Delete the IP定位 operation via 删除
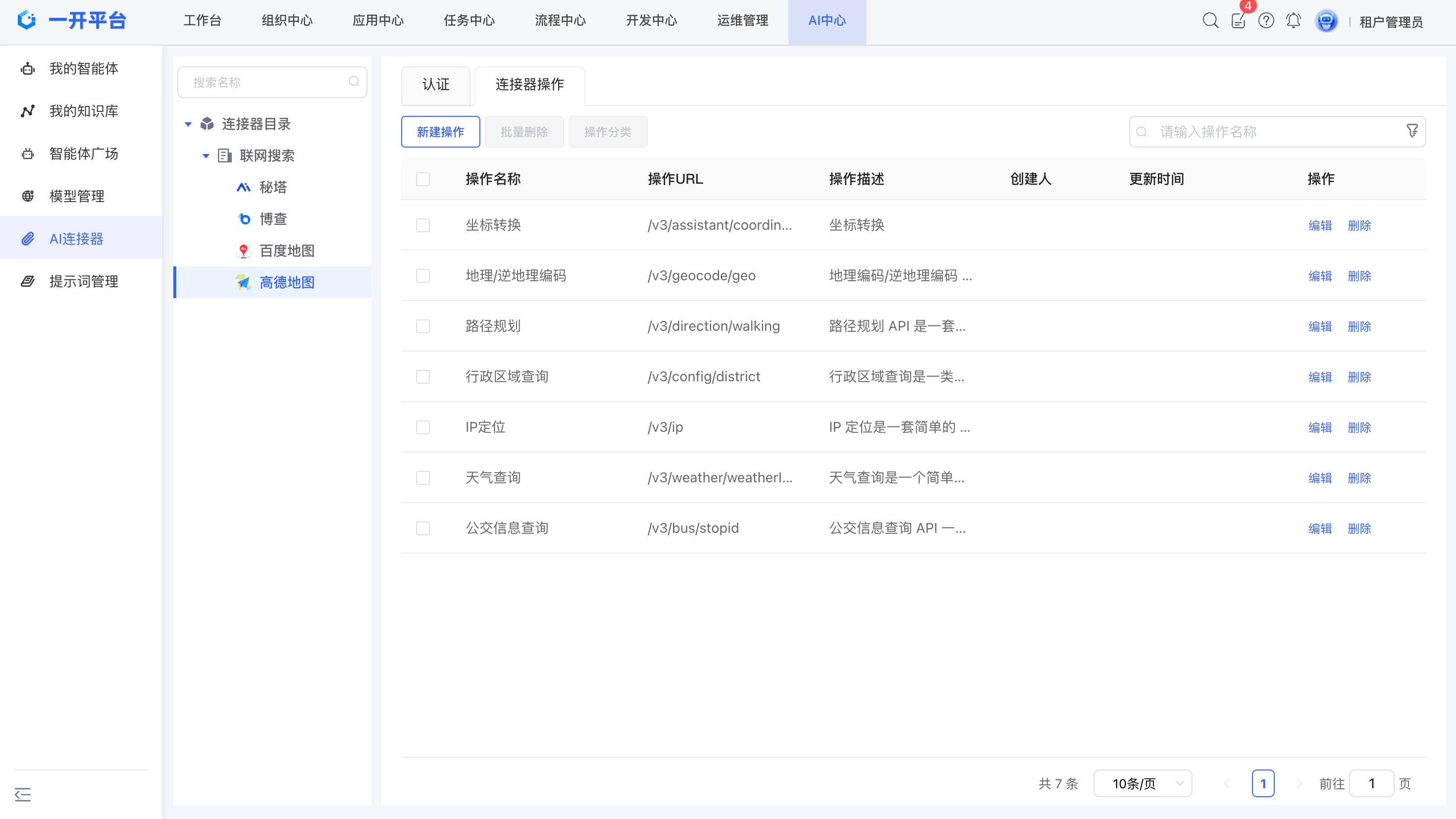Image resolution: width=1456 pixels, height=819 pixels. (1359, 427)
